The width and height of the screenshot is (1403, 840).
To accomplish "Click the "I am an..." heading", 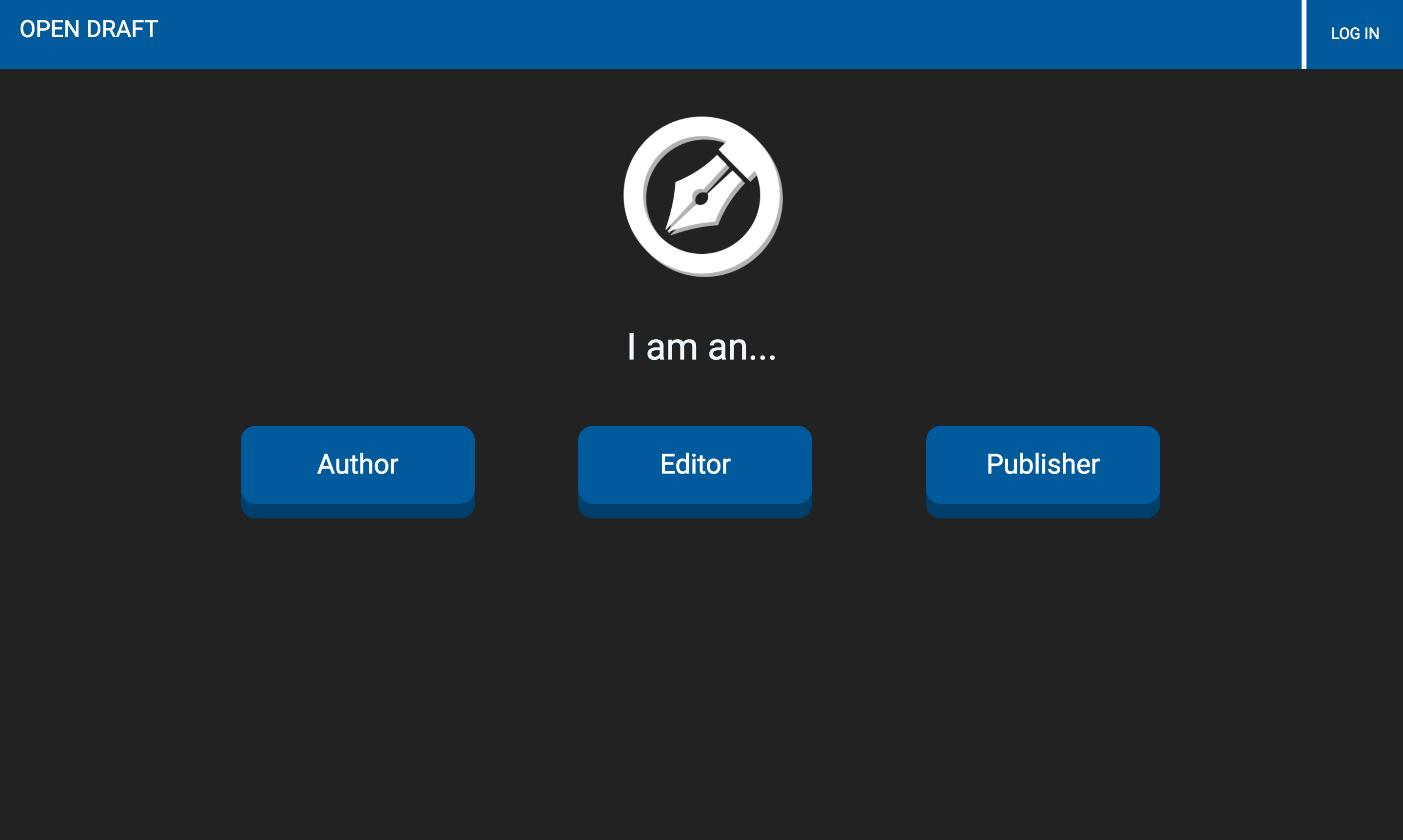I will click(x=701, y=347).
